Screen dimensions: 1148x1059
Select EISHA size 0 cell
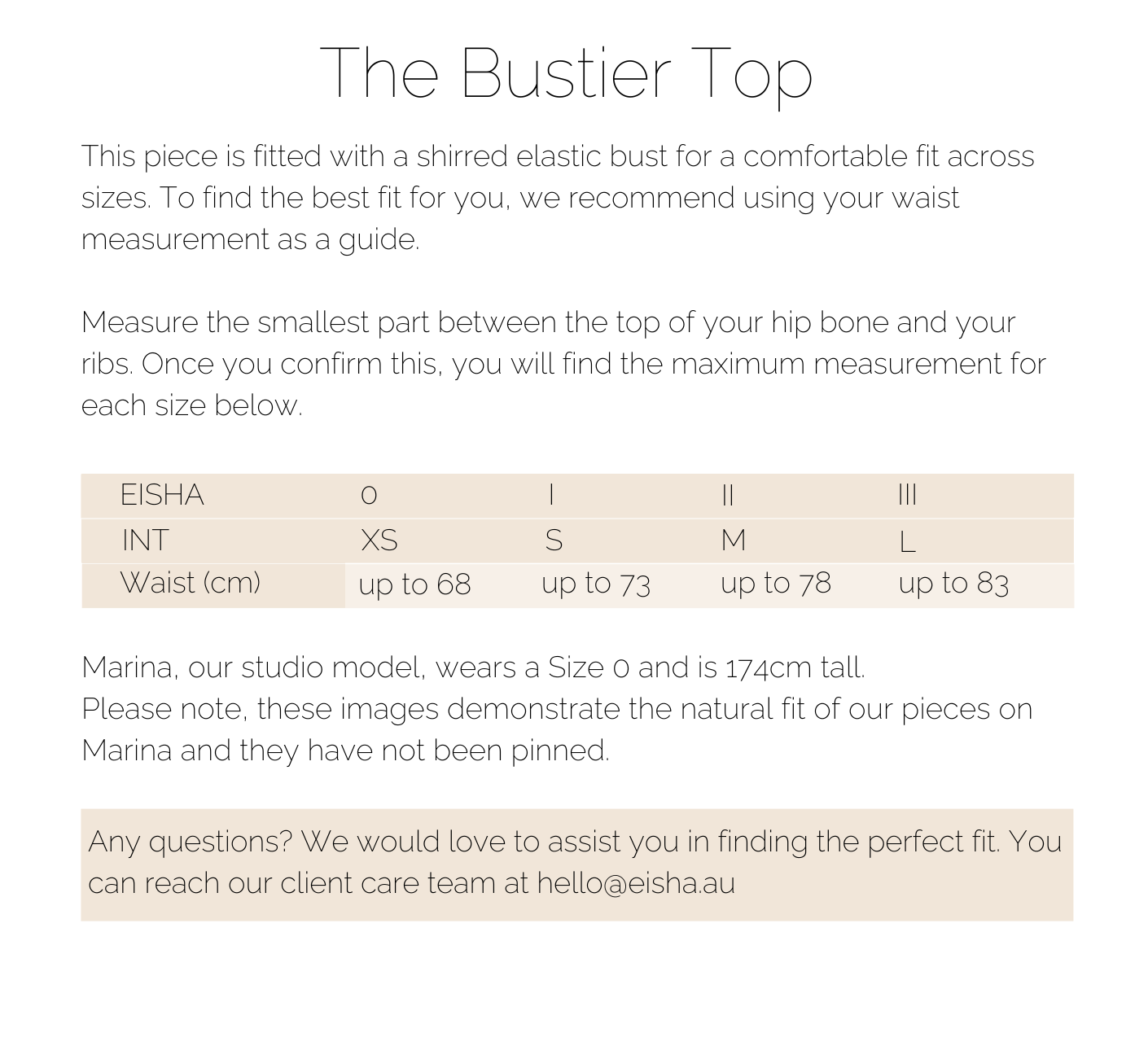pyautogui.click(x=369, y=495)
